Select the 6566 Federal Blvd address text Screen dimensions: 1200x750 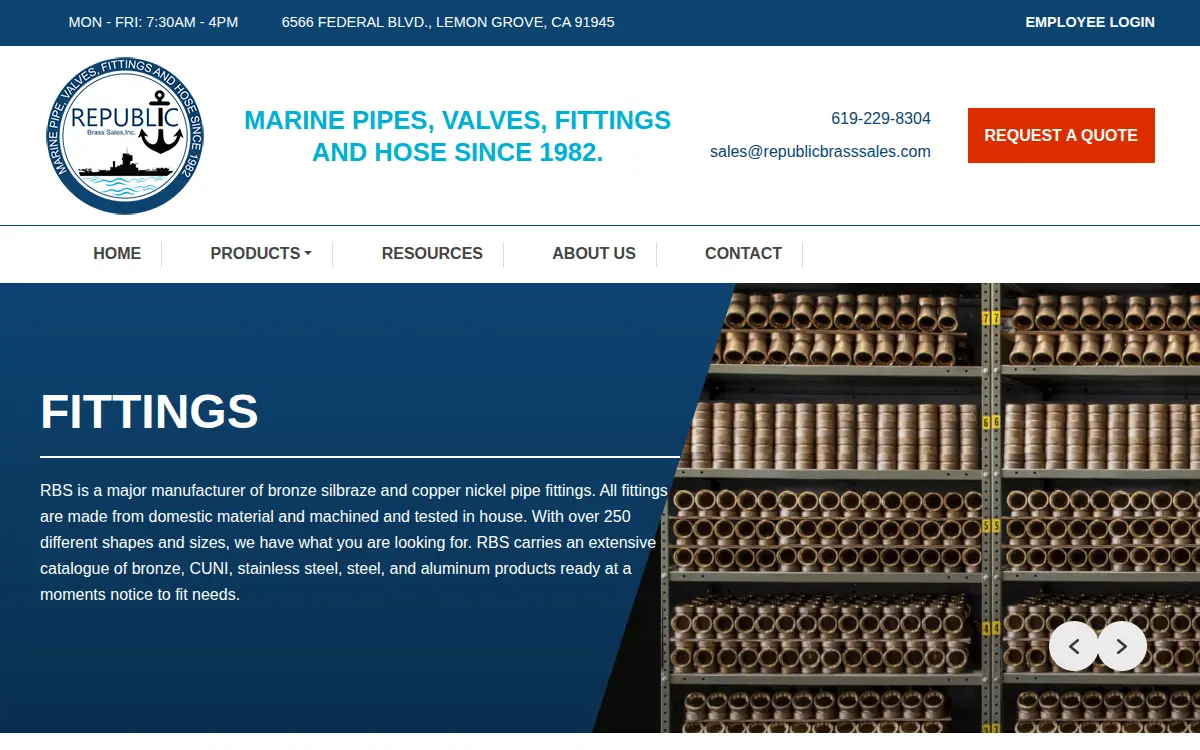click(x=448, y=22)
